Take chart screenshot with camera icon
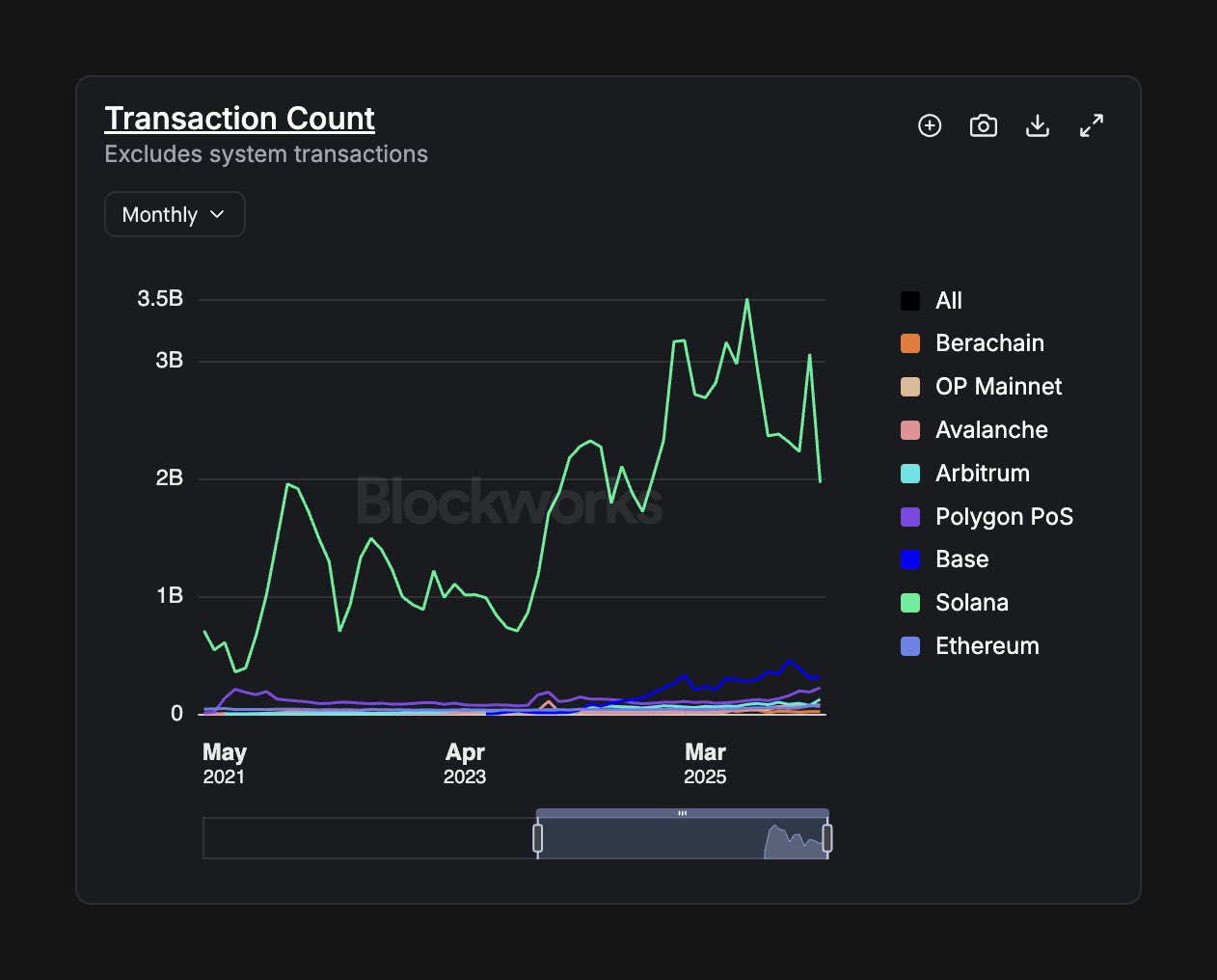This screenshot has width=1217, height=980. pos(983,125)
